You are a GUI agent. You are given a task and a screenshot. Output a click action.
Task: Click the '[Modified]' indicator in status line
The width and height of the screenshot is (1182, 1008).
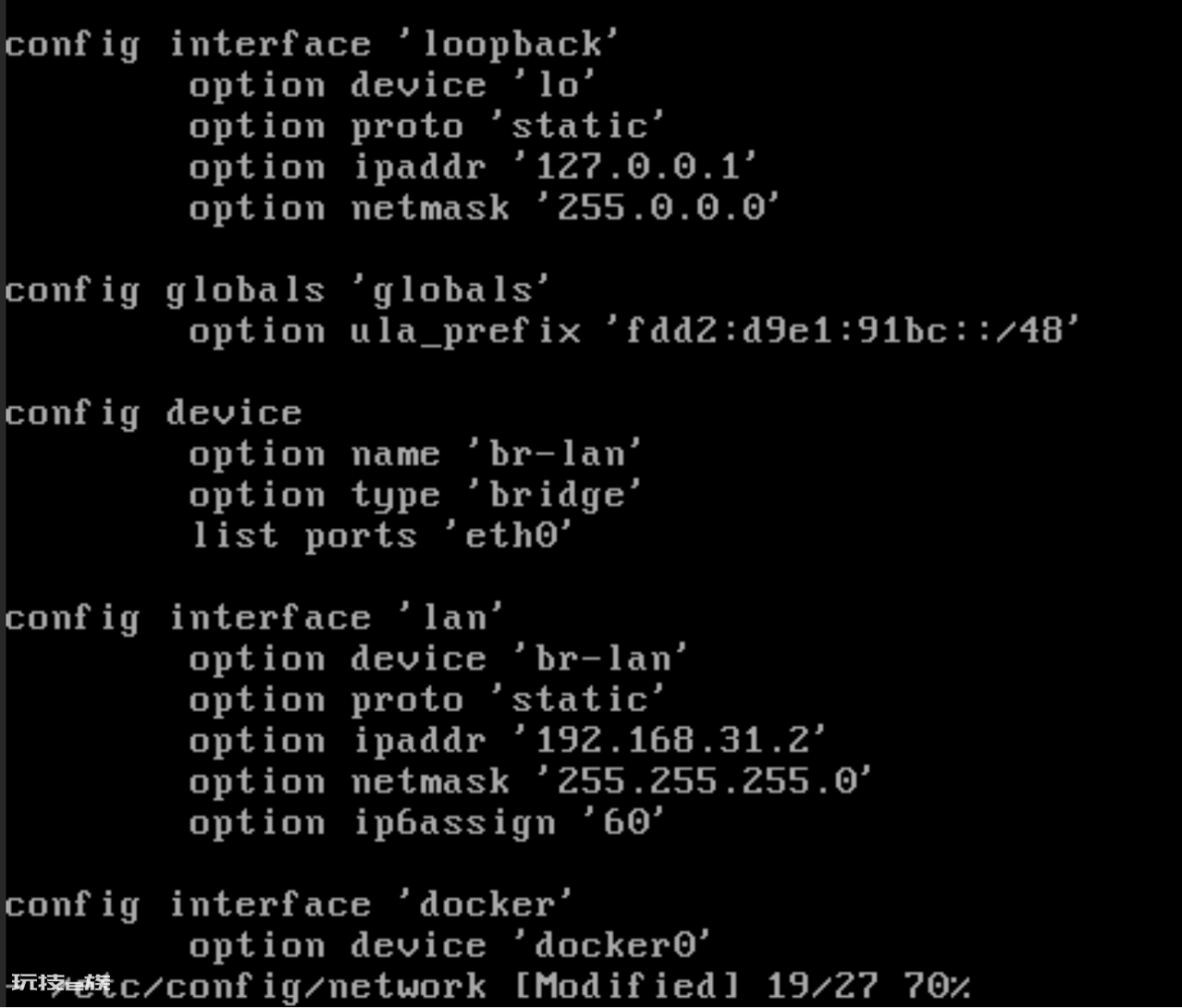coord(627,987)
